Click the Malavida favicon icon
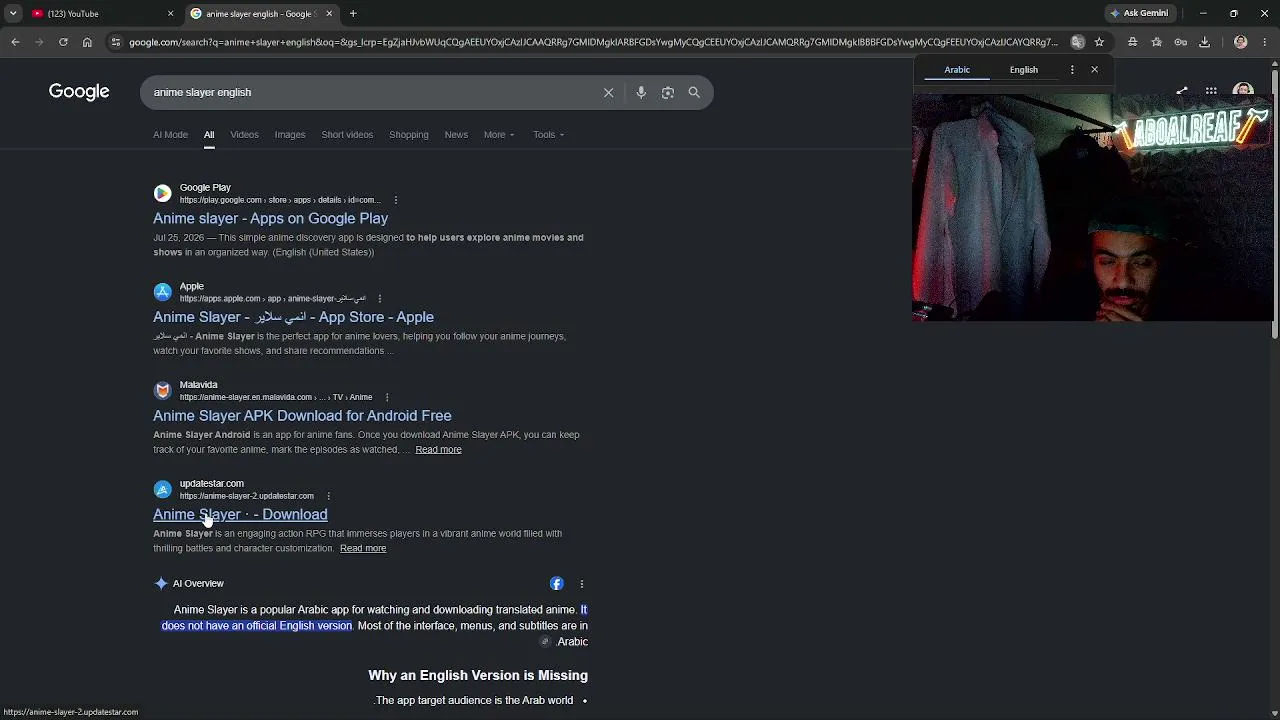Screen dimensions: 1280x720 coord(162,391)
